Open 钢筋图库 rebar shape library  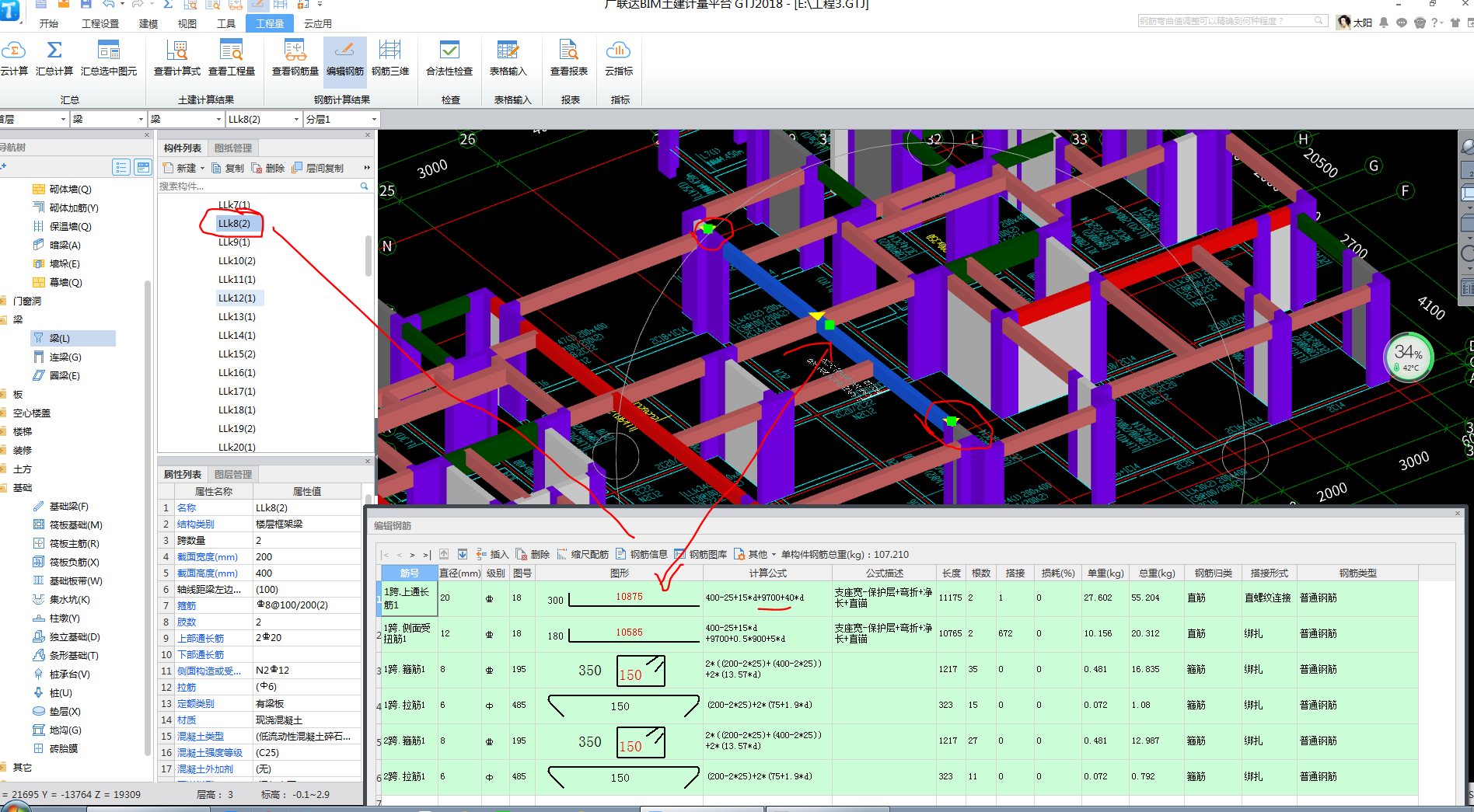700,554
